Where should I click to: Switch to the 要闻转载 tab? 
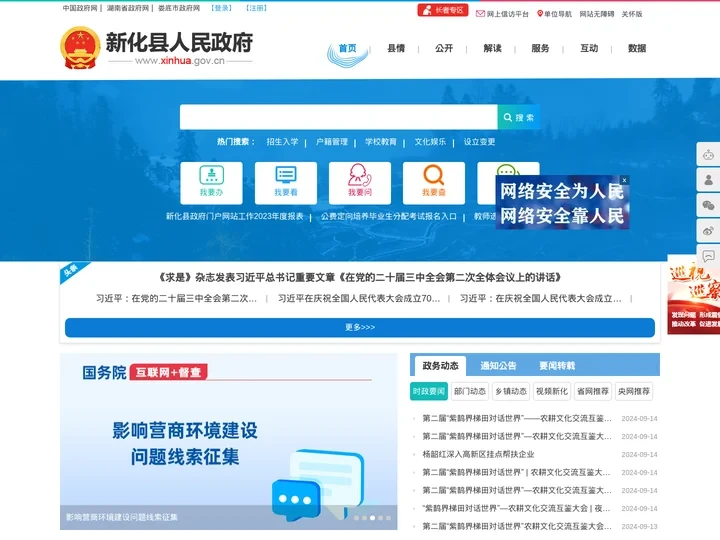tap(557, 366)
